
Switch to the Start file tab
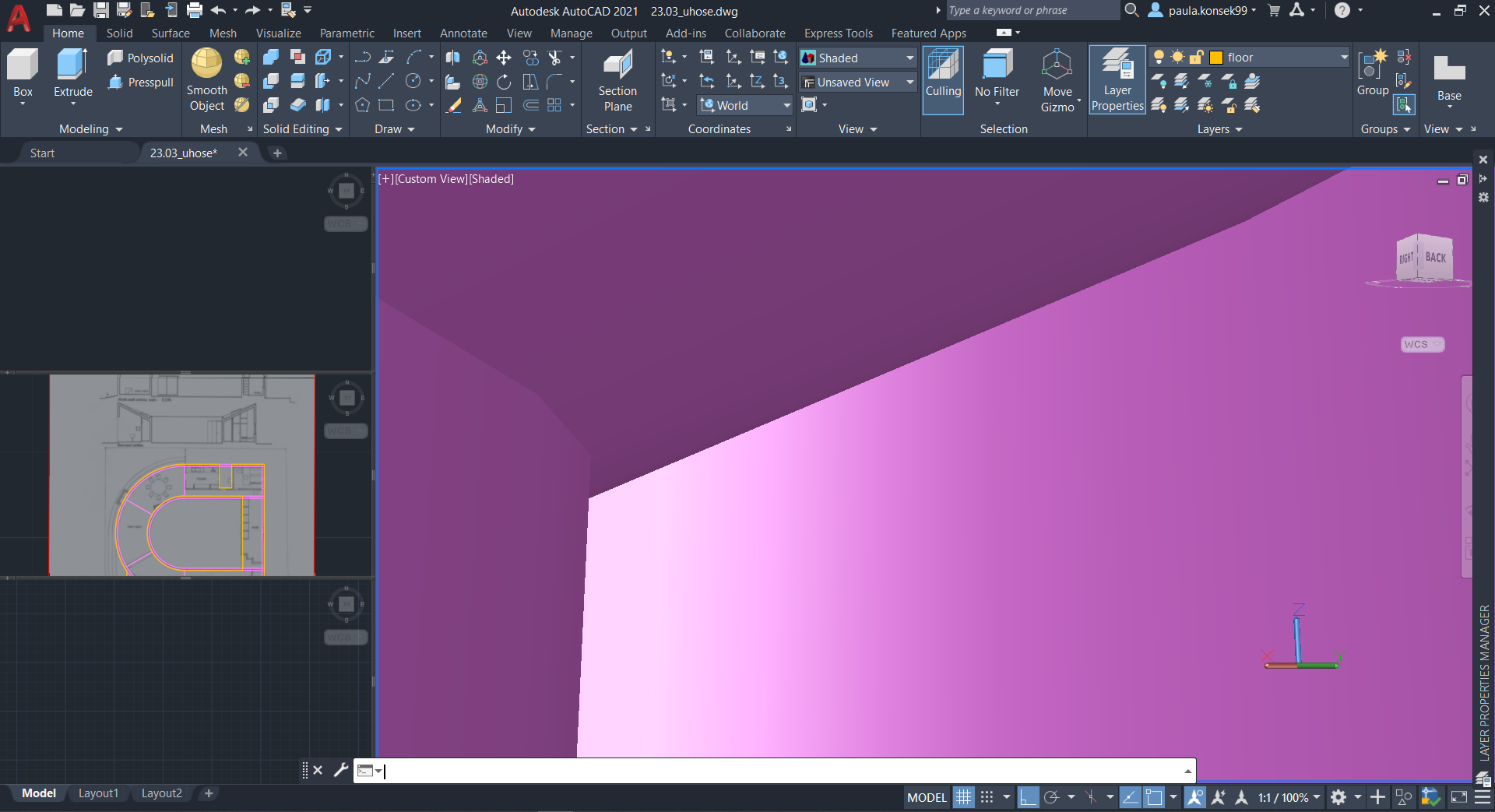[x=42, y=153]
